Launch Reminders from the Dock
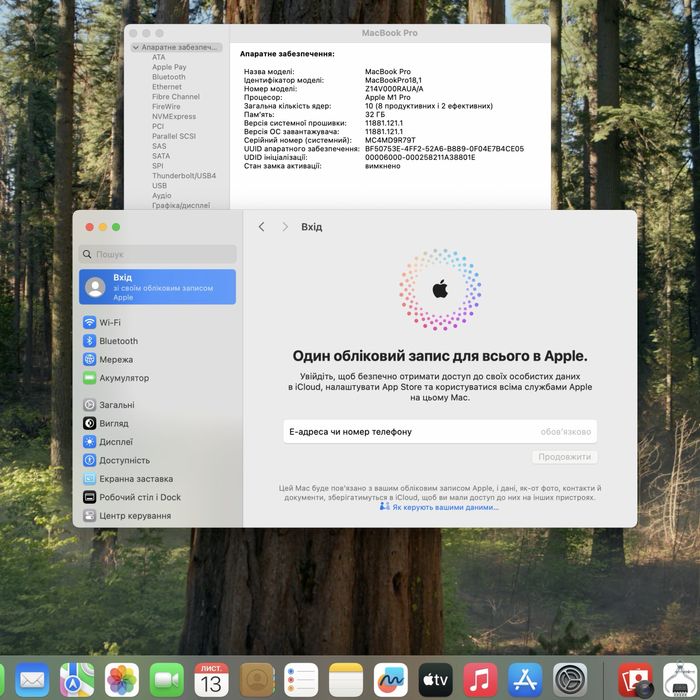700x700 pixels. pyautogui.click(x=301, y=680)
